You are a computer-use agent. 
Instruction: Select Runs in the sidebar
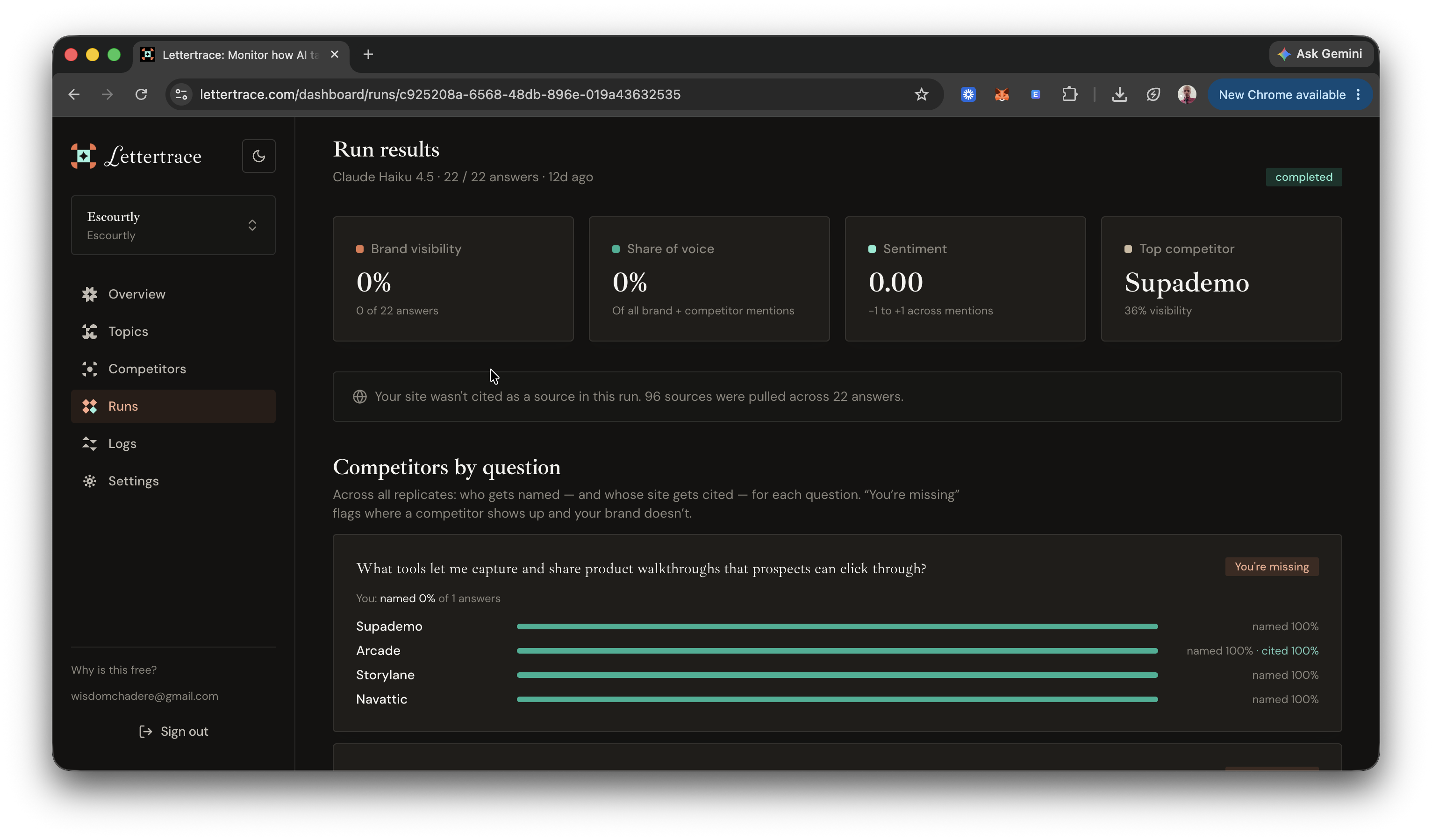pyautogui.click(x=173, y=406)
